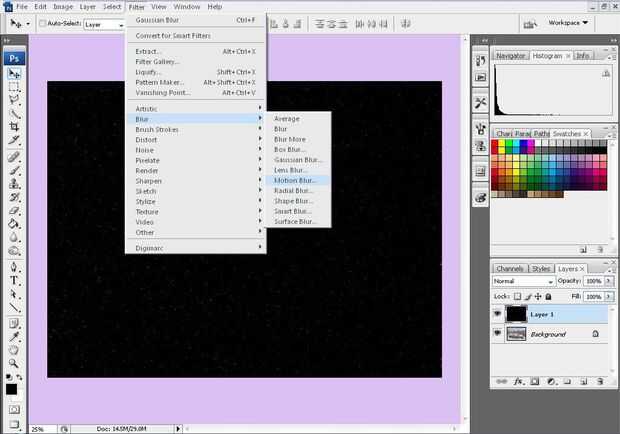Viewport: 620px width, 434px height.
Task: Click the zoom percentage field
Action: (42, 429)
